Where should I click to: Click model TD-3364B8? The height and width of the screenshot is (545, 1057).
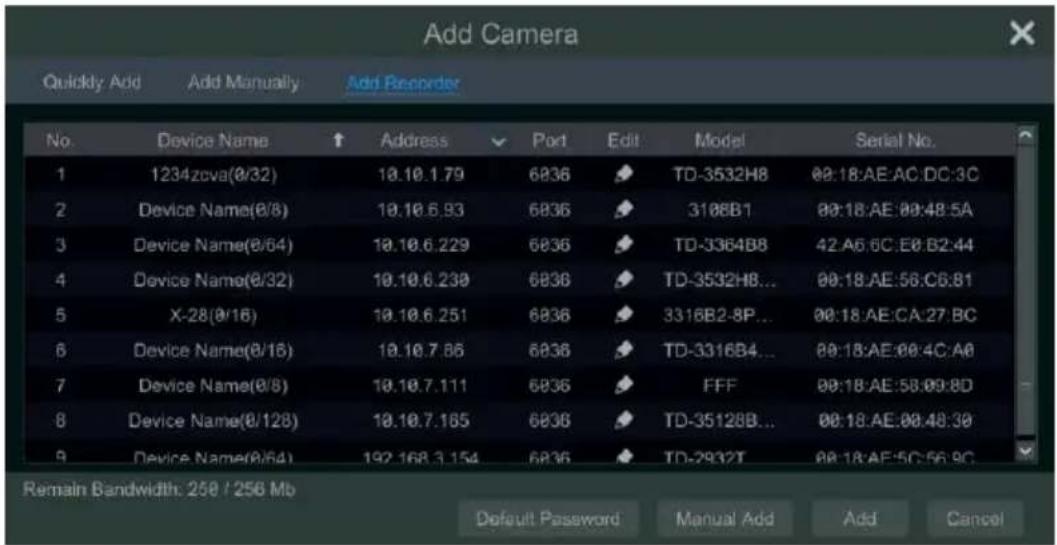[x=719, y=246]
